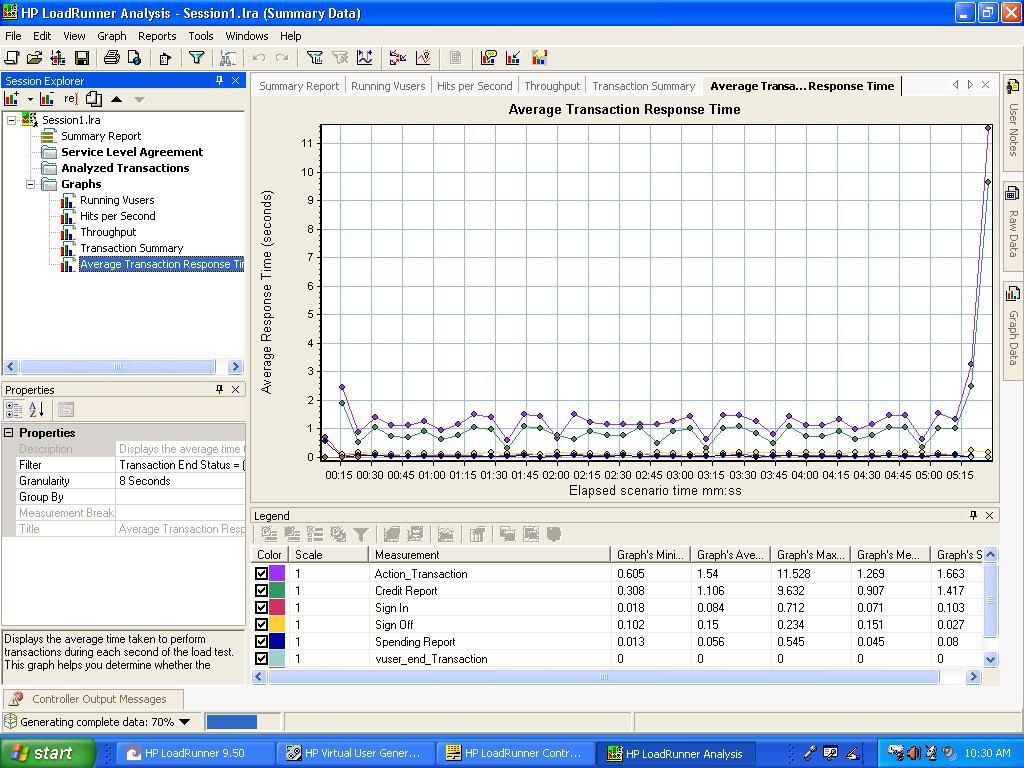
Task: Collapse the Session1.lra tree node
Action: pyautogui.click(x=12, y=120)
